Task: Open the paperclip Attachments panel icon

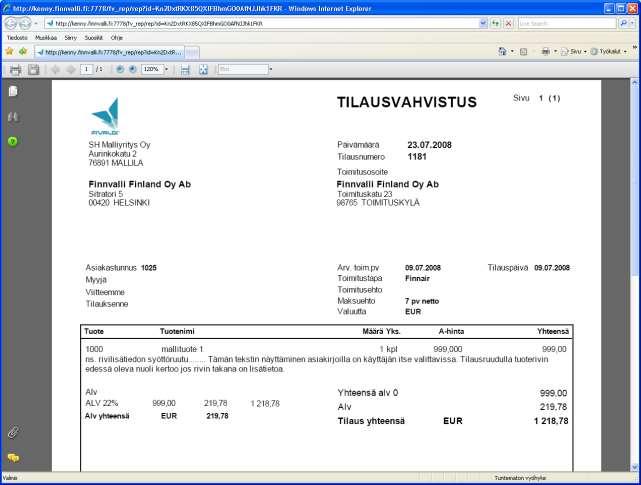Action: tap(13, 432)
